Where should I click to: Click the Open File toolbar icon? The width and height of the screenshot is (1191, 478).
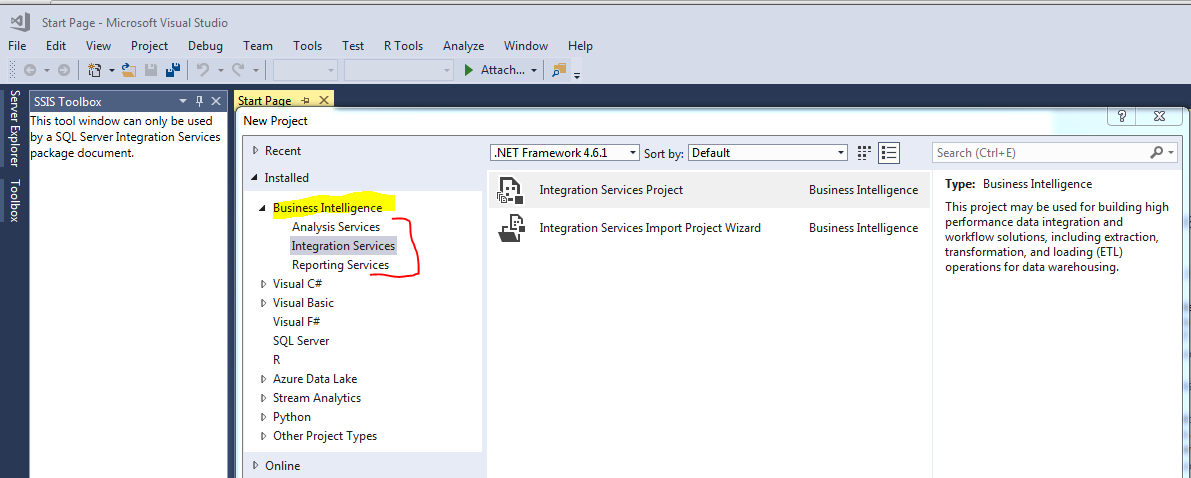pos(129,70)
